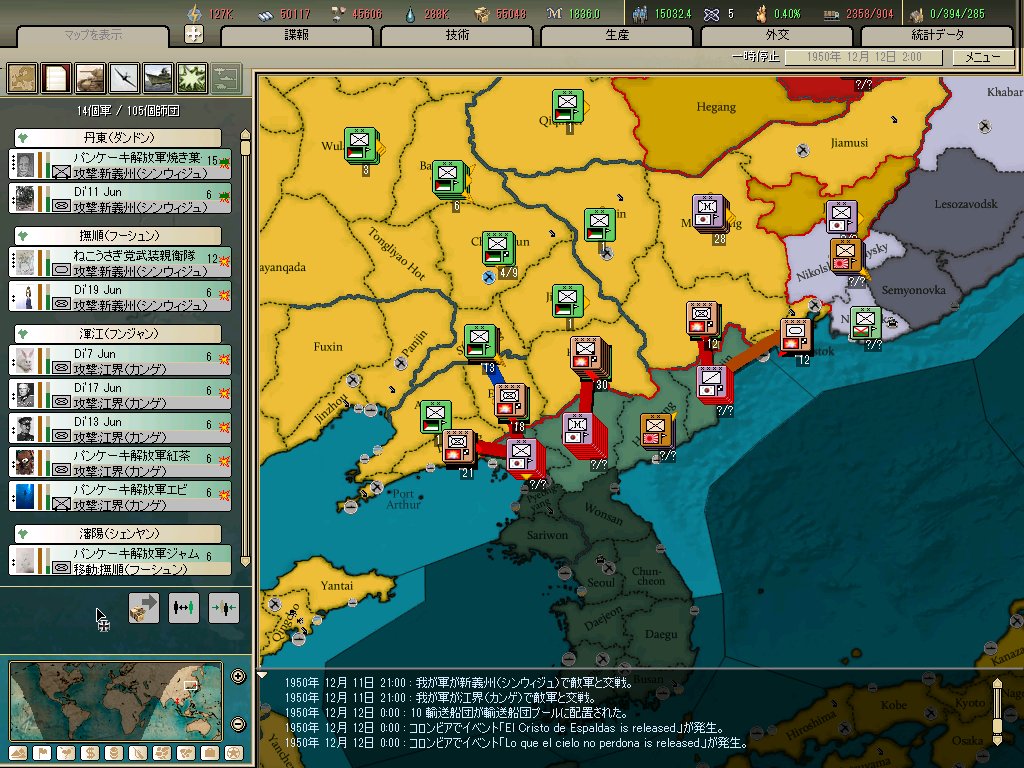Click the merge units icon
Image resolution: width=1024 pixels, height=768 pixels.
click(223, 608)
